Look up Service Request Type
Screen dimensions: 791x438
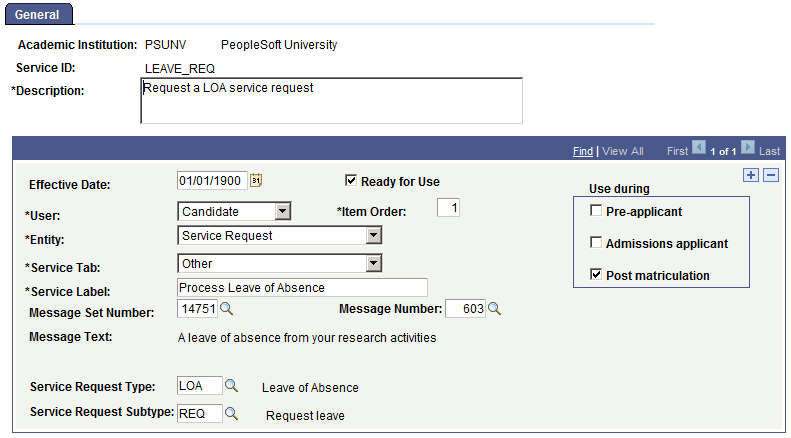[232, 386]
